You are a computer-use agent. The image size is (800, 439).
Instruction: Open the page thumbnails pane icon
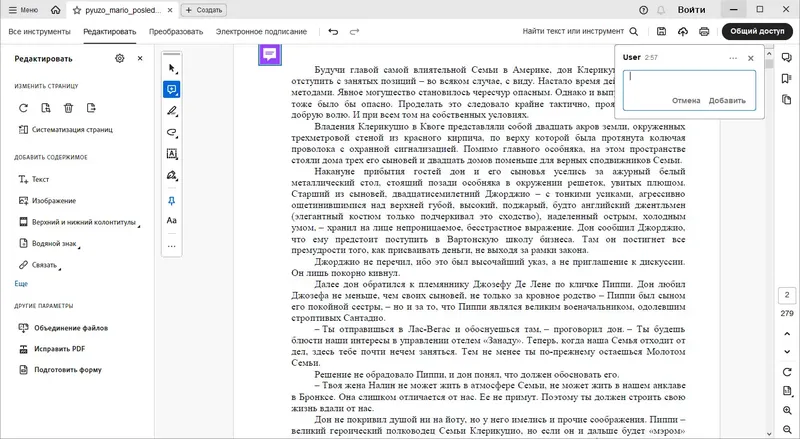pos(787,99)
